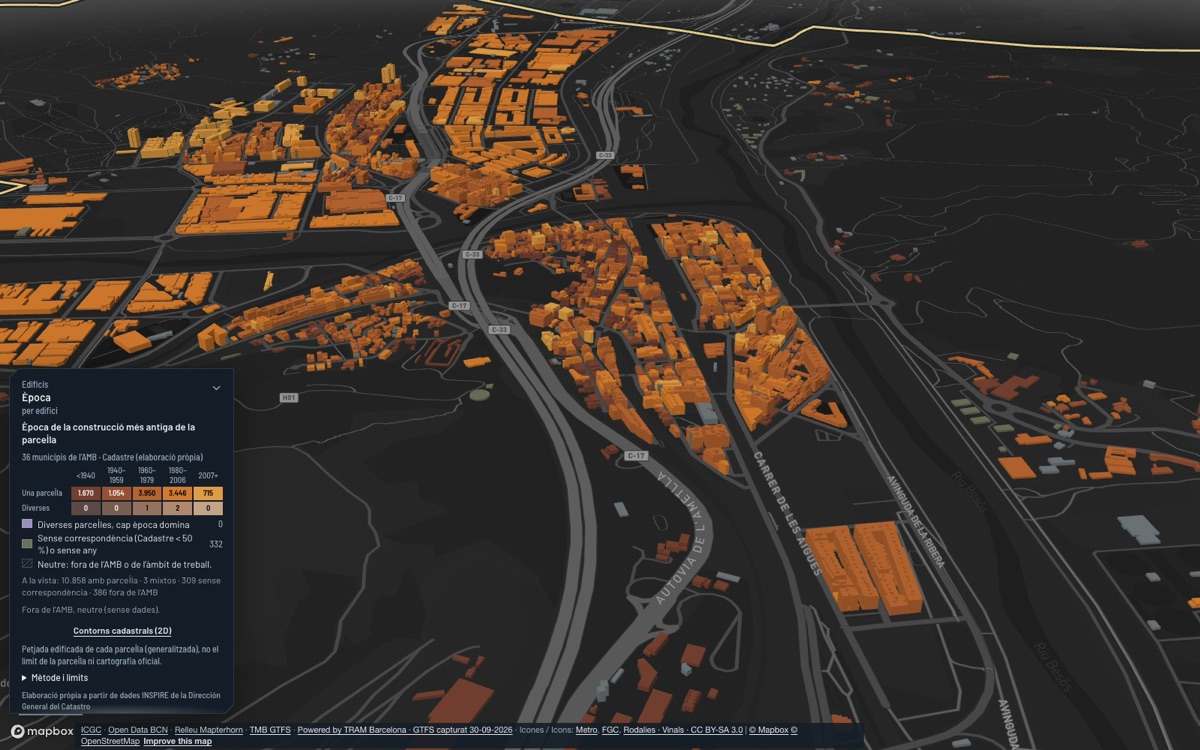Select the Diverses swatch showing 1
The height and width of the screenshot is (750, 1200).
[146, 508]
